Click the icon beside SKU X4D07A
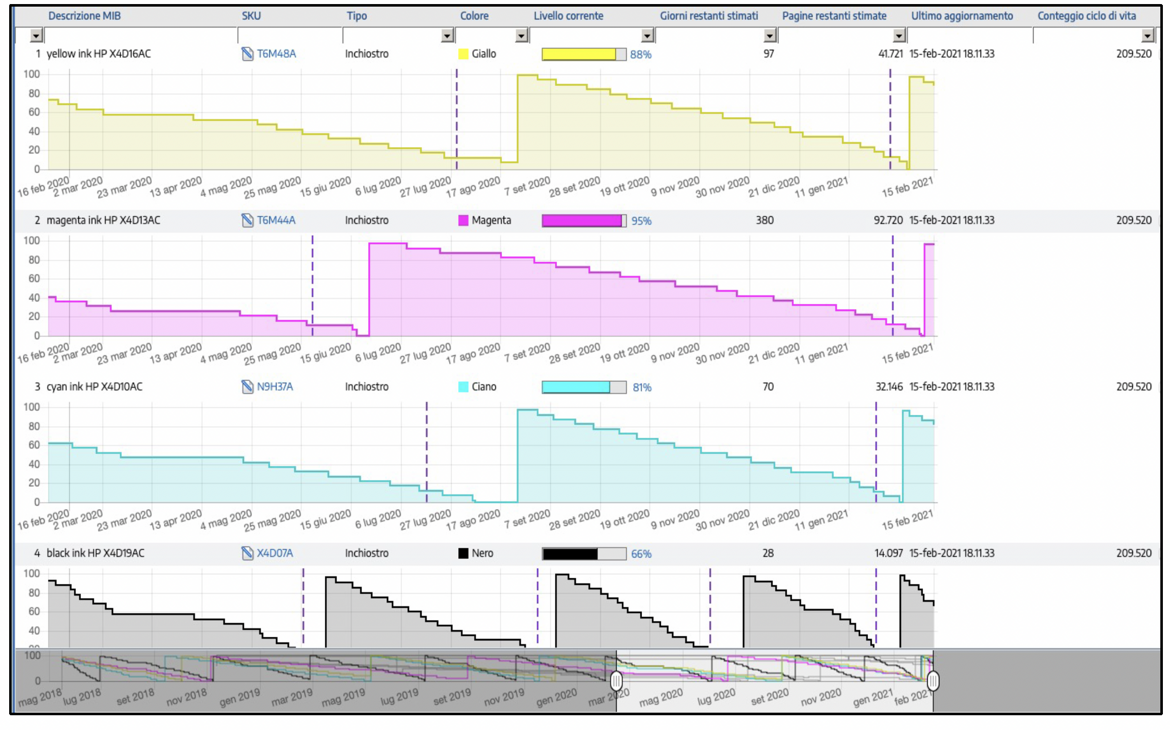The image size is (1170, 730). (x=248, y=553)
